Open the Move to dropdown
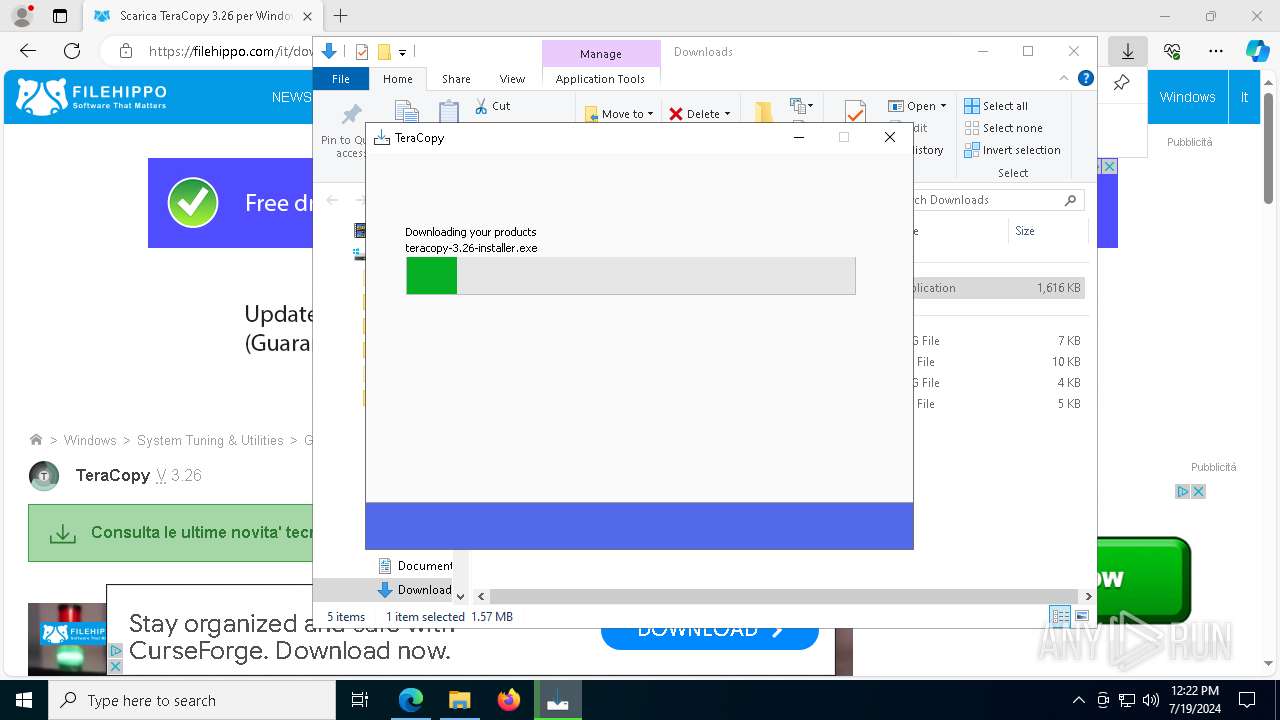 tap(619, 114)
